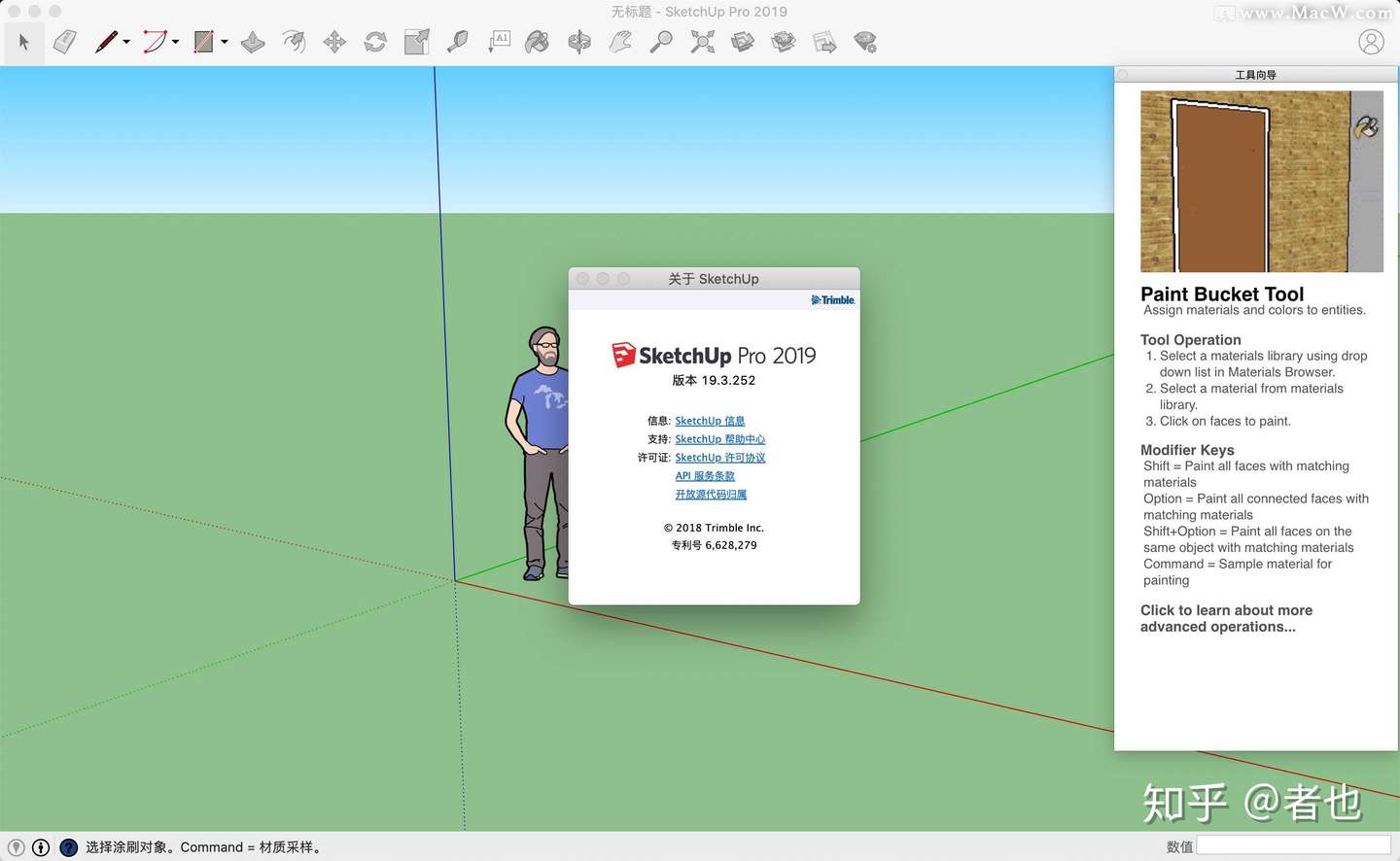Click the Zoom Extents tool
This screenshot has height=861, width=1400.
(x=702, y=42)
